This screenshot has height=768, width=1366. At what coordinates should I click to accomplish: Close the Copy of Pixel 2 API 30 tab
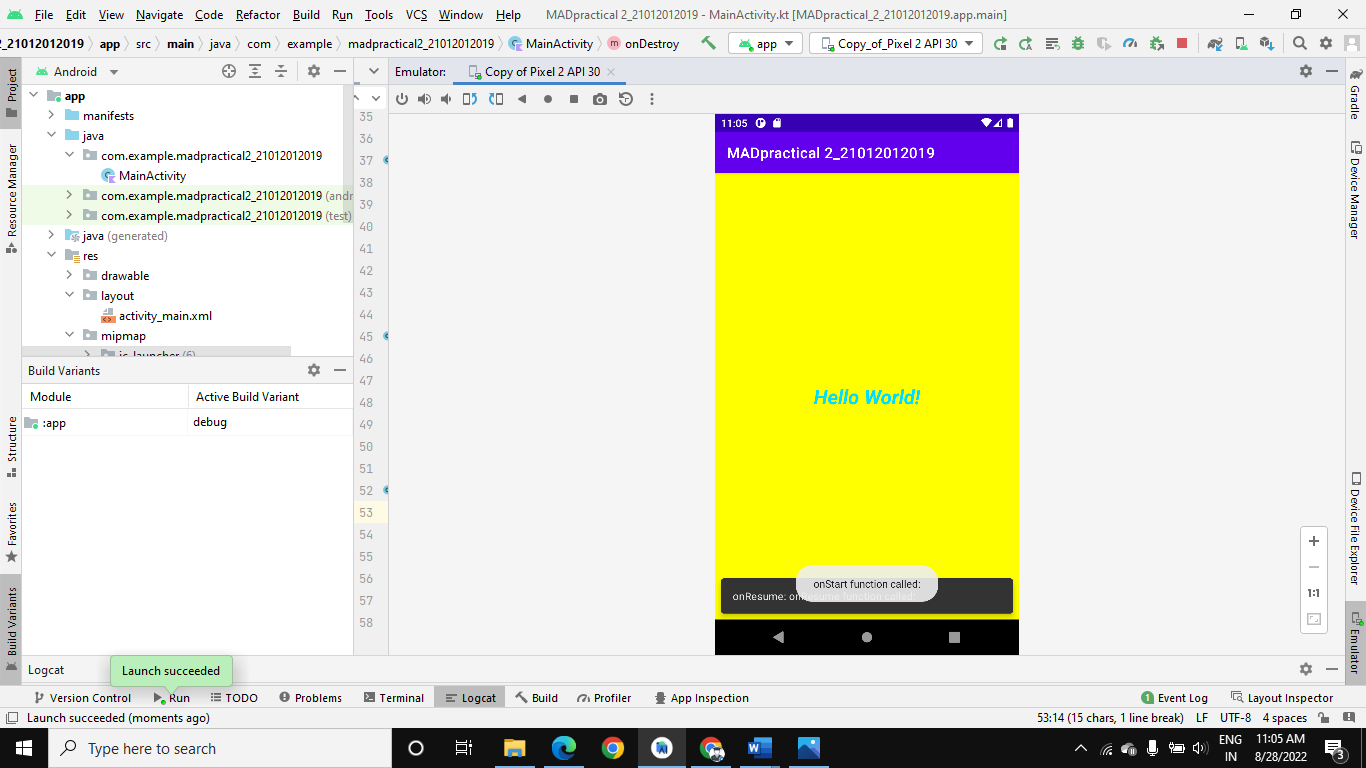pos(611,72)
